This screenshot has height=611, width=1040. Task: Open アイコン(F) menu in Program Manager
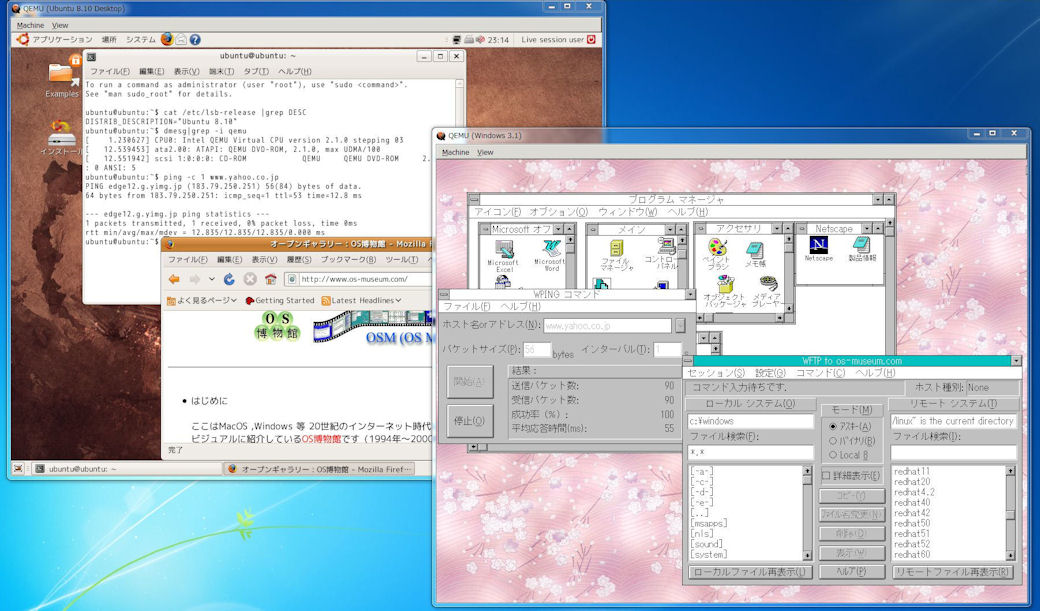tap(497, 212)
